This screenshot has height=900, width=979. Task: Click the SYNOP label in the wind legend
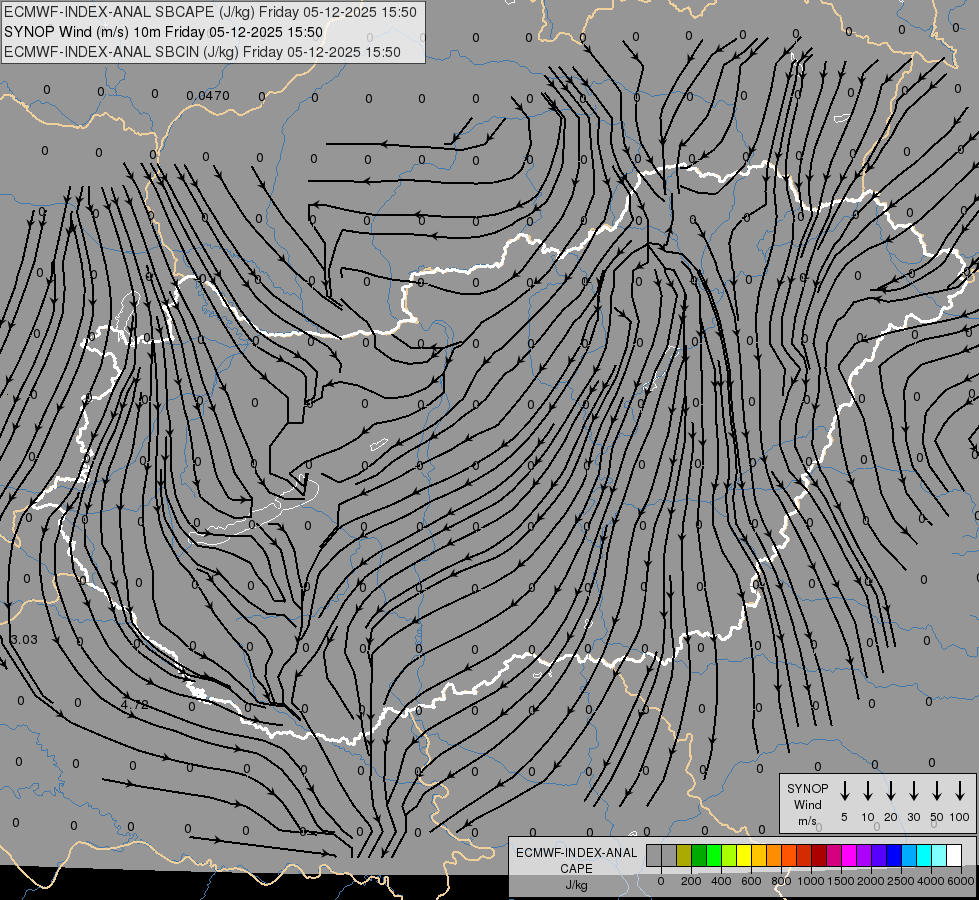click(x=807, y=788)
